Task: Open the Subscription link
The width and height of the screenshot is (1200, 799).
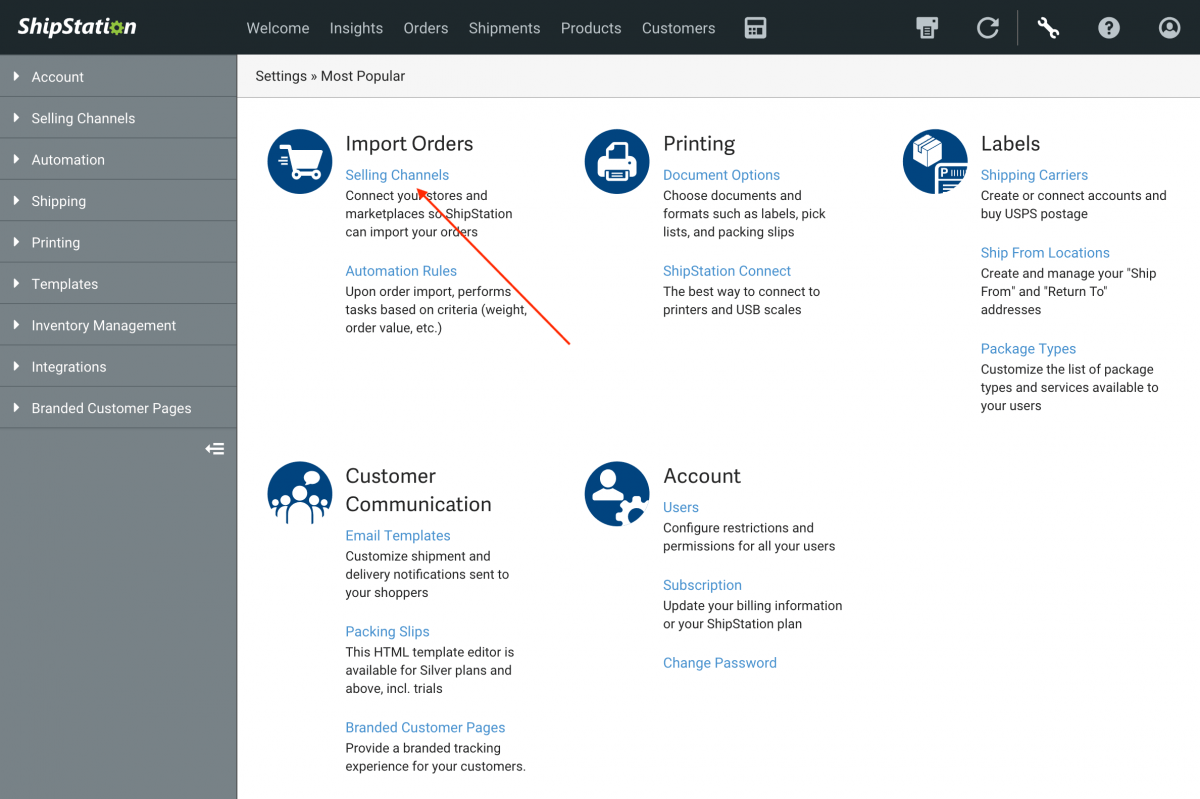Action: (702, 586)
